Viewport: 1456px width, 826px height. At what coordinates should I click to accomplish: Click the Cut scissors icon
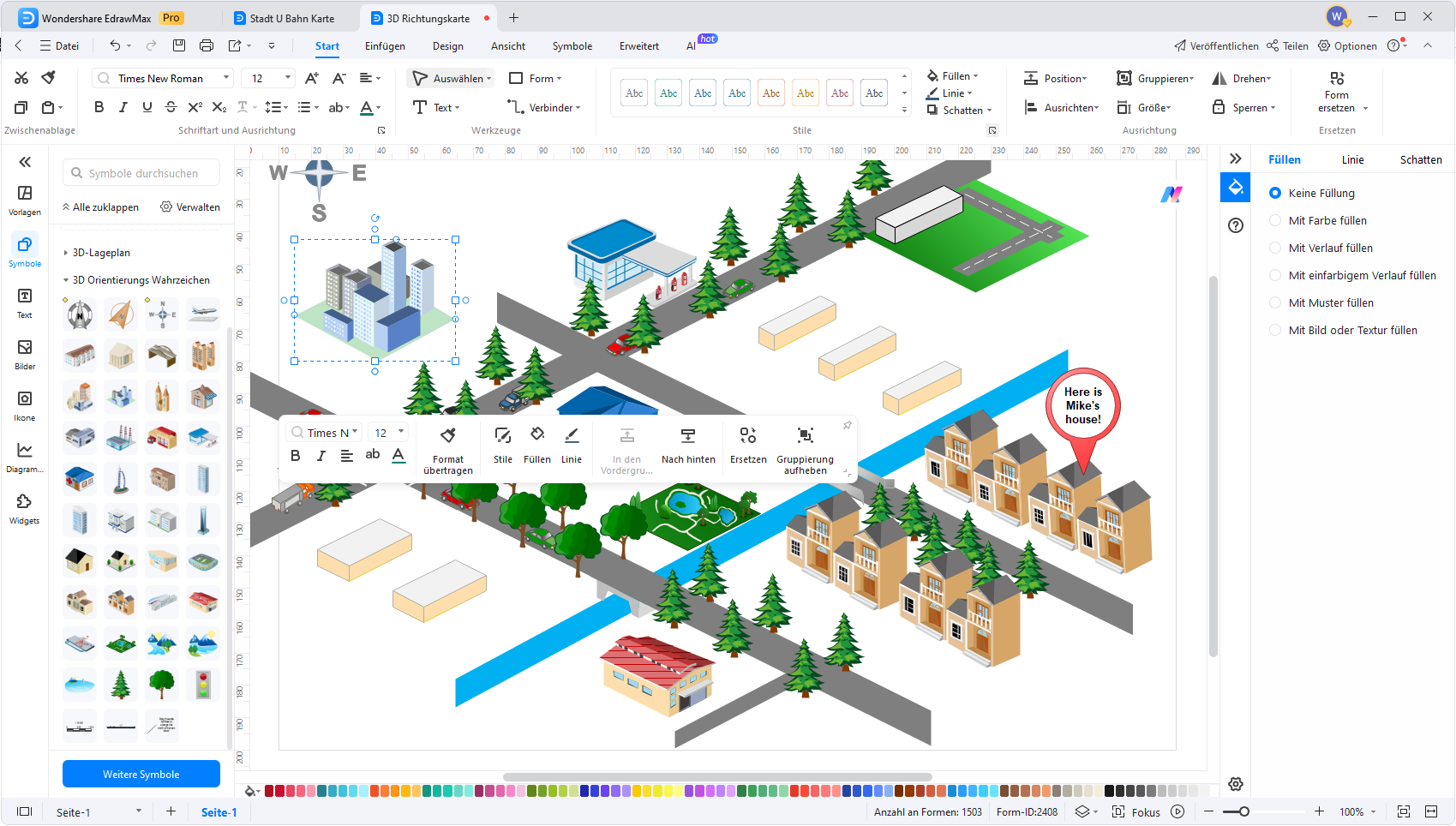21,78
